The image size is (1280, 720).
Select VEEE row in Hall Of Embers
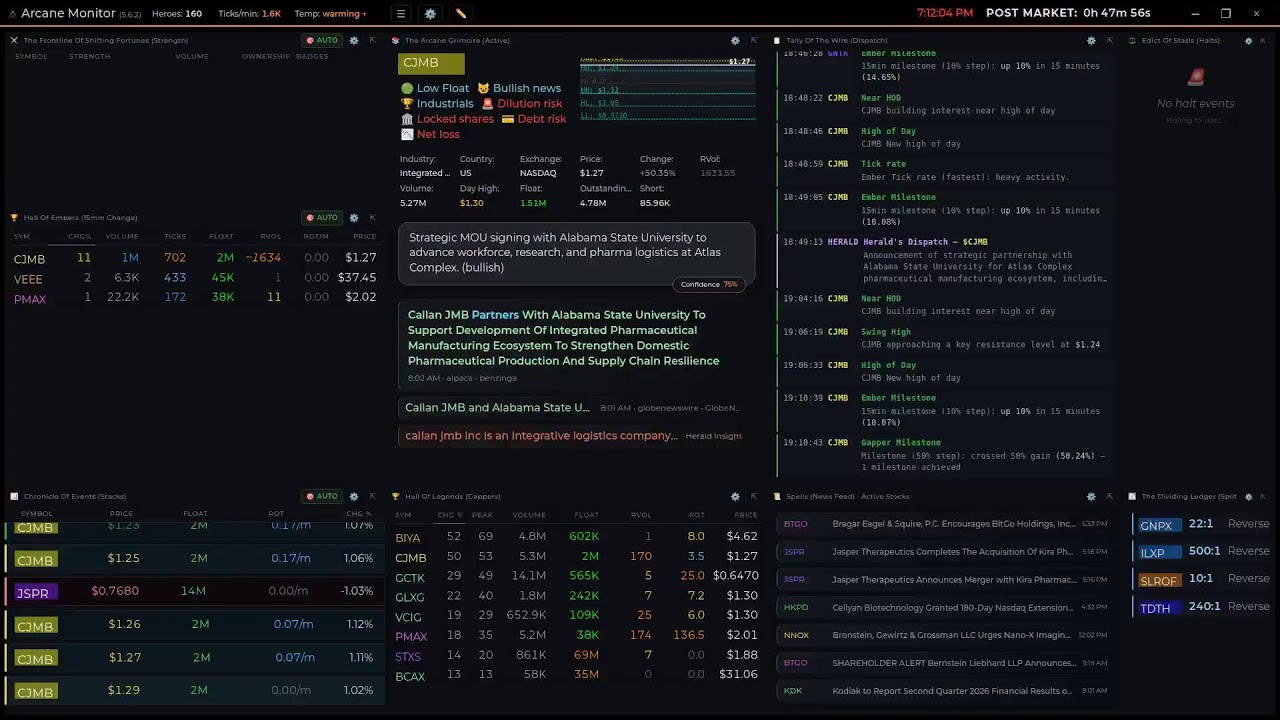(x=195, y=278)
